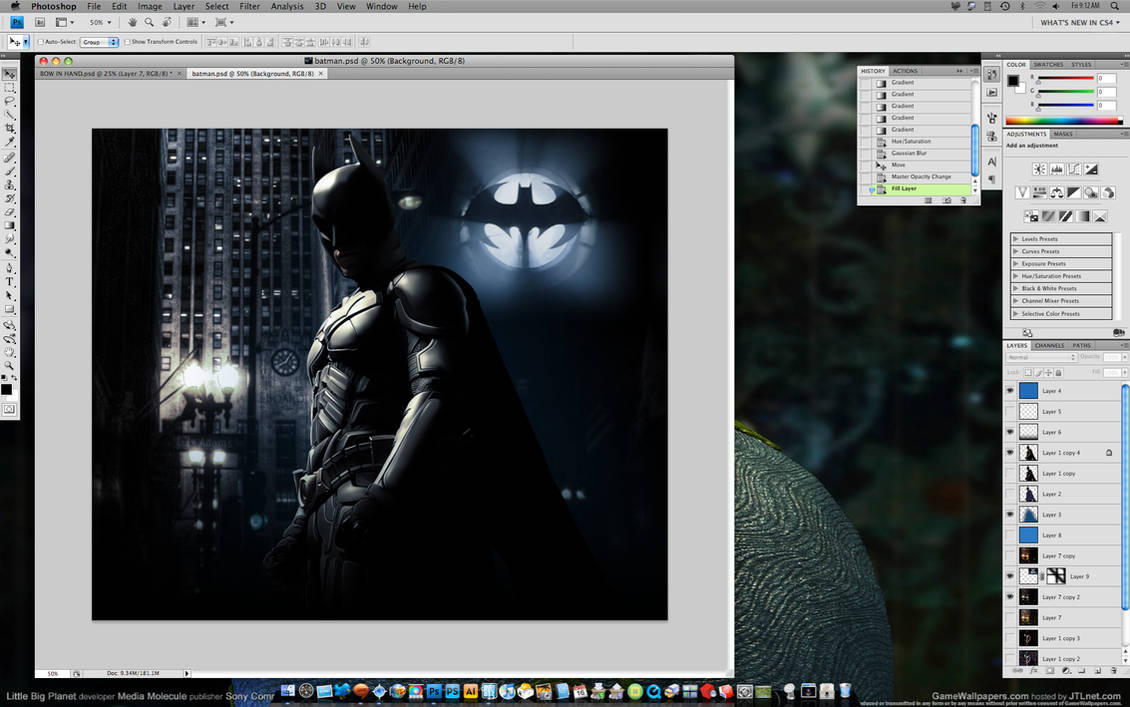
Task: Select the Gradient tool
Action: tap(9, 226)
